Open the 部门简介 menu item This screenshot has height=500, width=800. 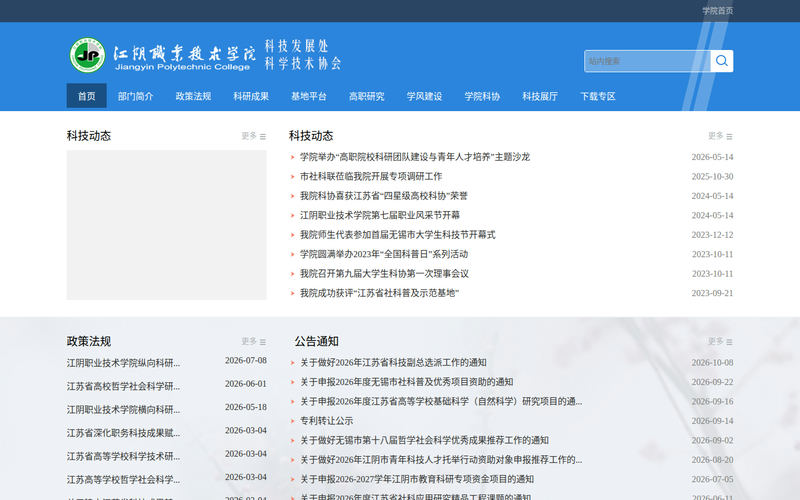135,96
